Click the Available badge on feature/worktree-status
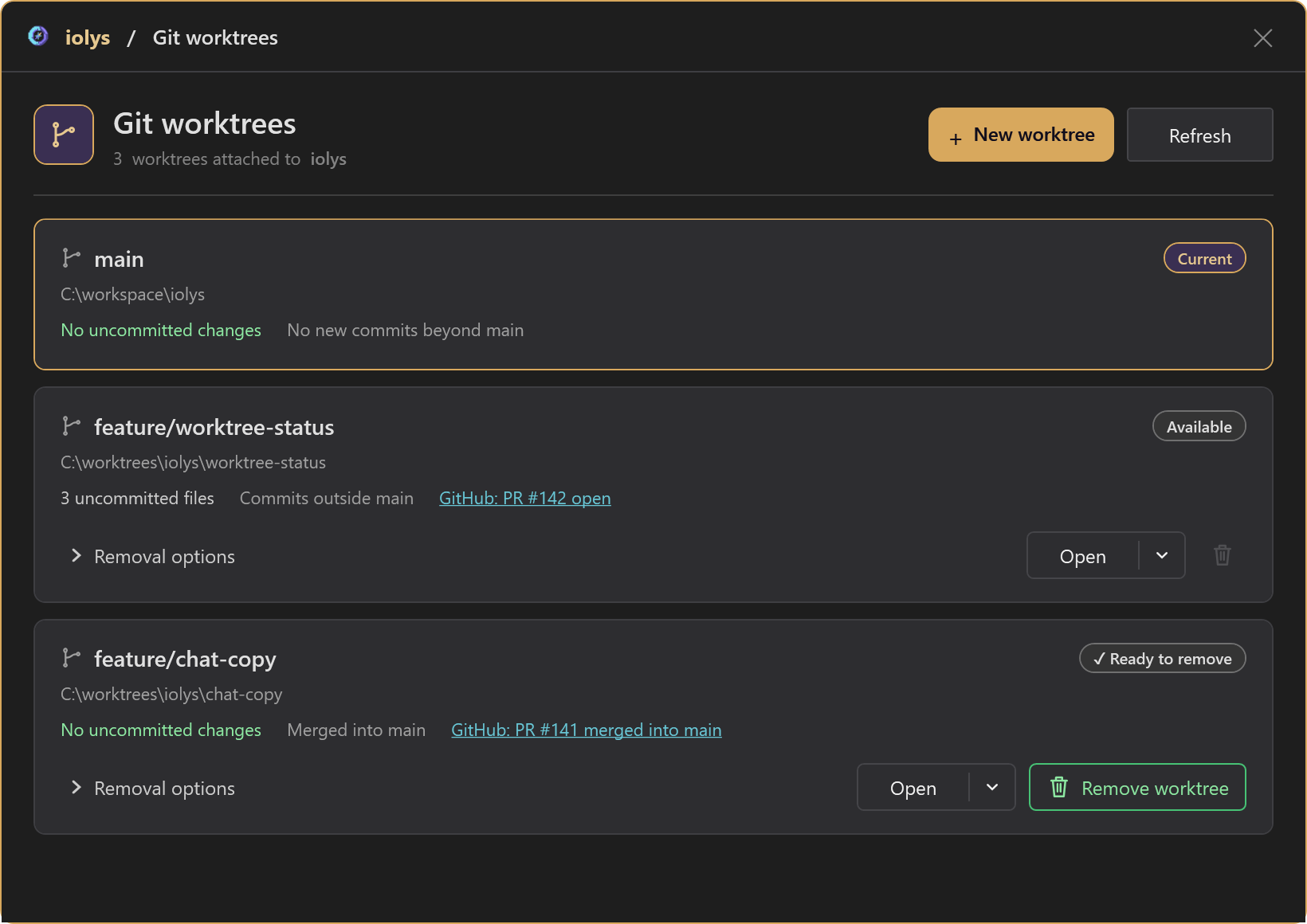Screen dimensions: 1307x924 coord(1199,426)
